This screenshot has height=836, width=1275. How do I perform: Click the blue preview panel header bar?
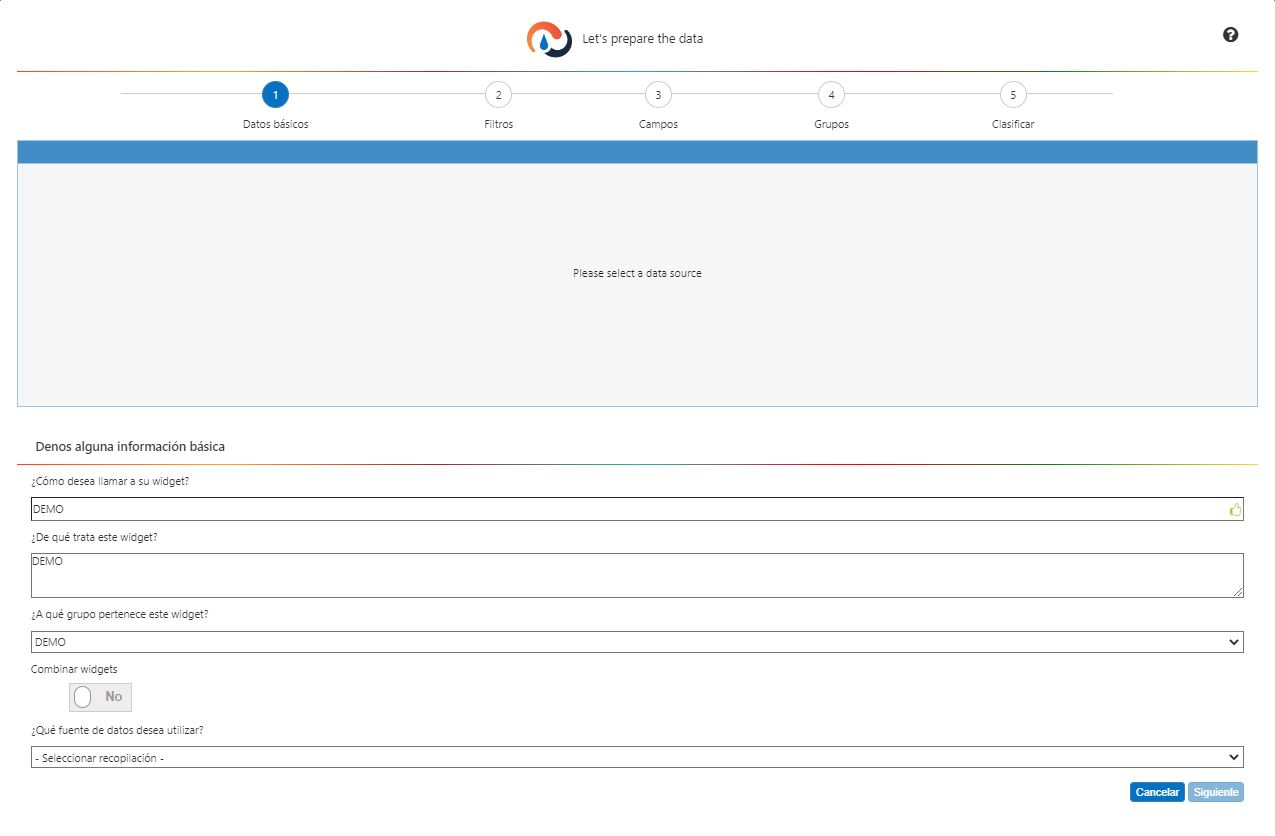click(637, 152)
